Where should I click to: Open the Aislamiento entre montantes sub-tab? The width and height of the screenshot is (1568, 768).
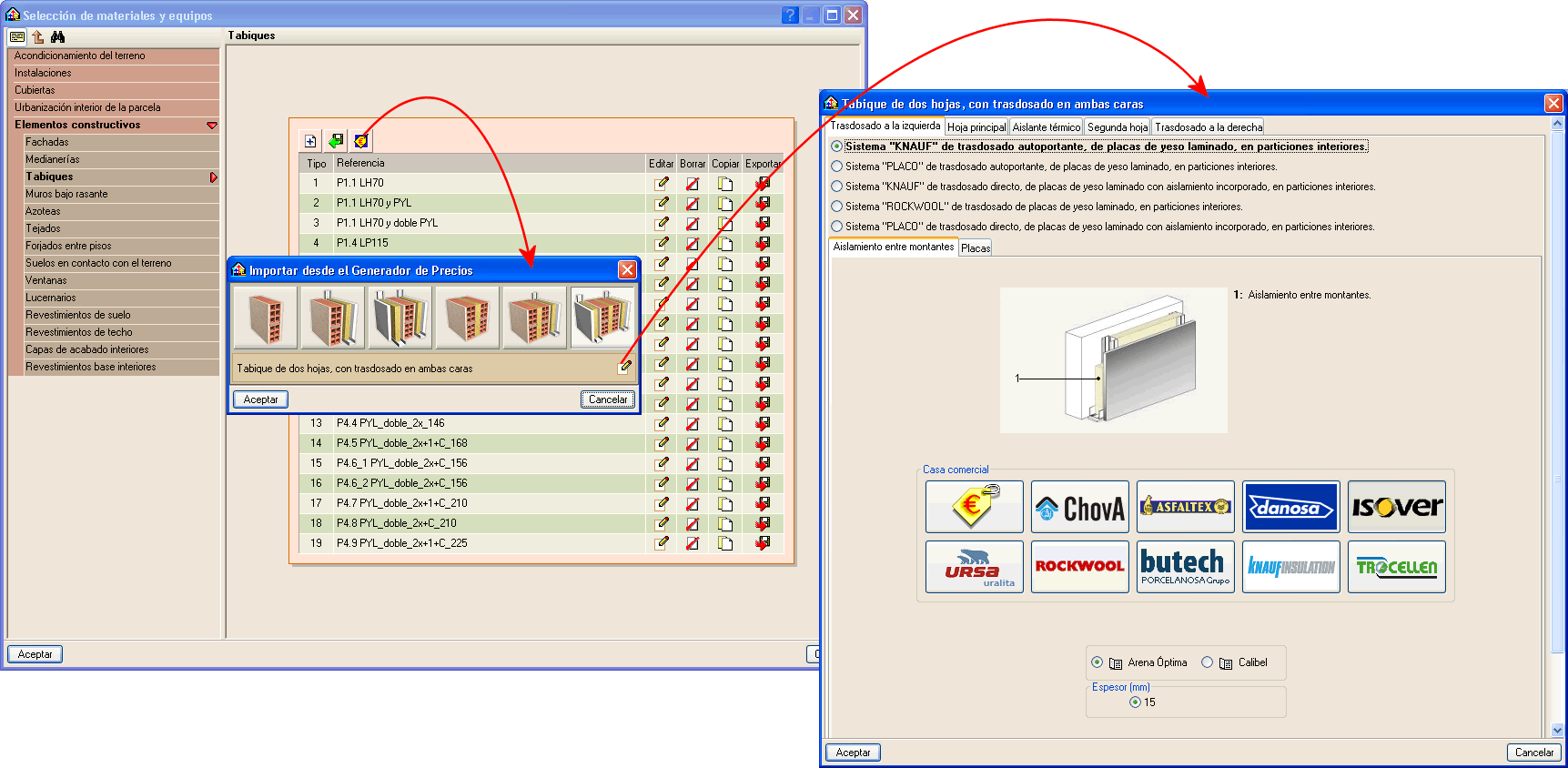pyautogui.click(x=894, y=247)
